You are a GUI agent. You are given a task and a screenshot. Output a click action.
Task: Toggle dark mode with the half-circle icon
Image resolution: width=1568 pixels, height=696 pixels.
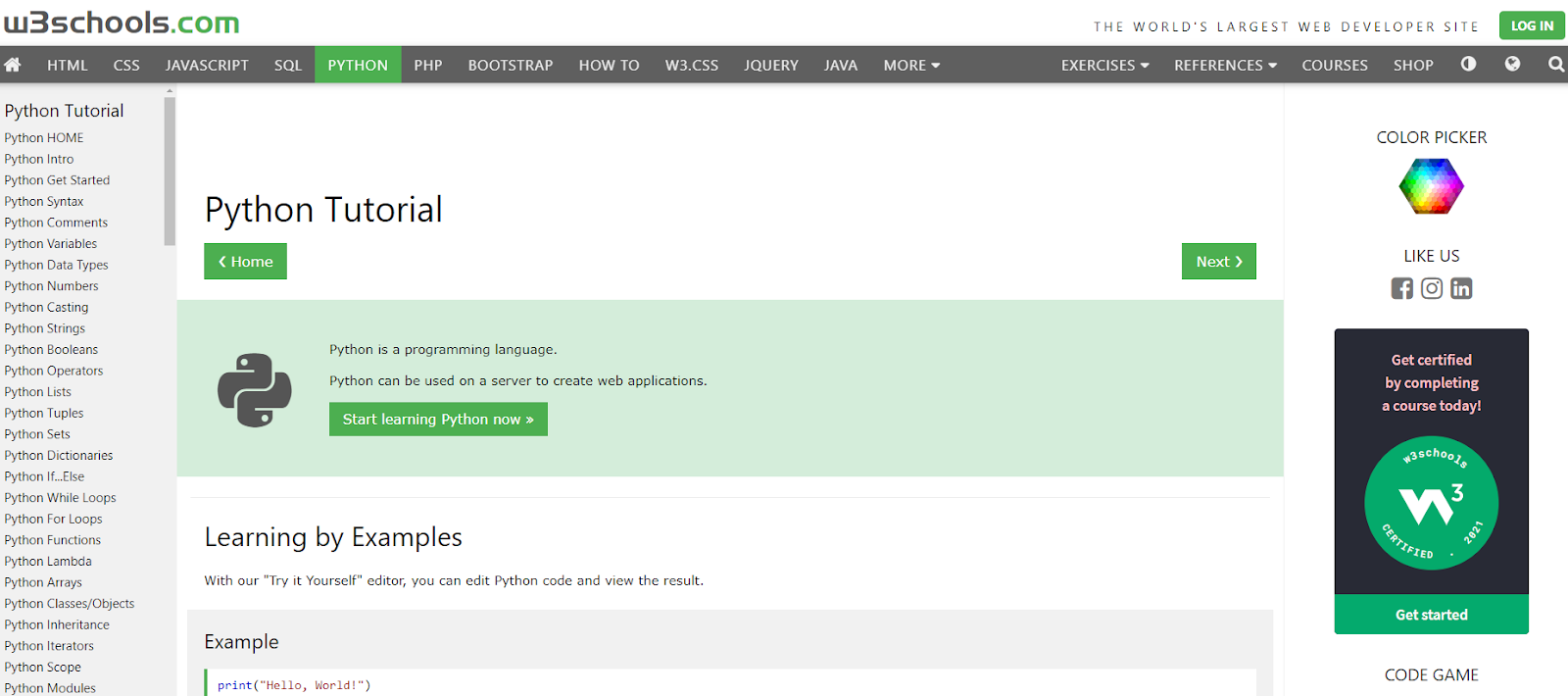[x=1468, y=64]
